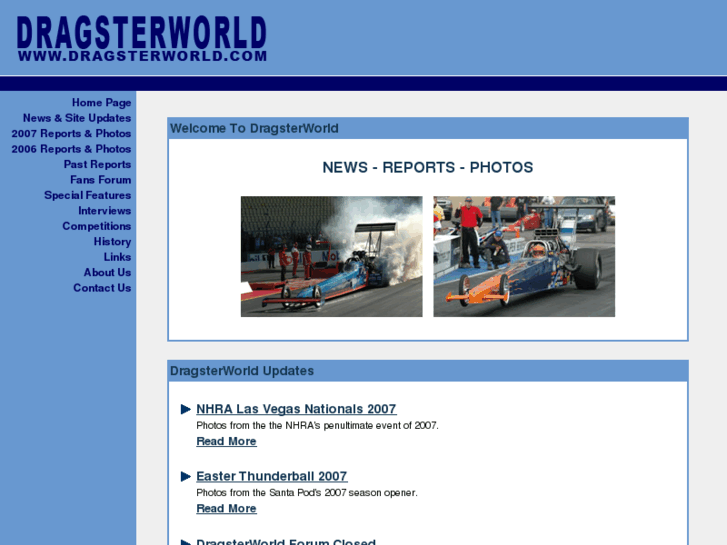
Task: Open the About Us page
Action: (108, 272)
